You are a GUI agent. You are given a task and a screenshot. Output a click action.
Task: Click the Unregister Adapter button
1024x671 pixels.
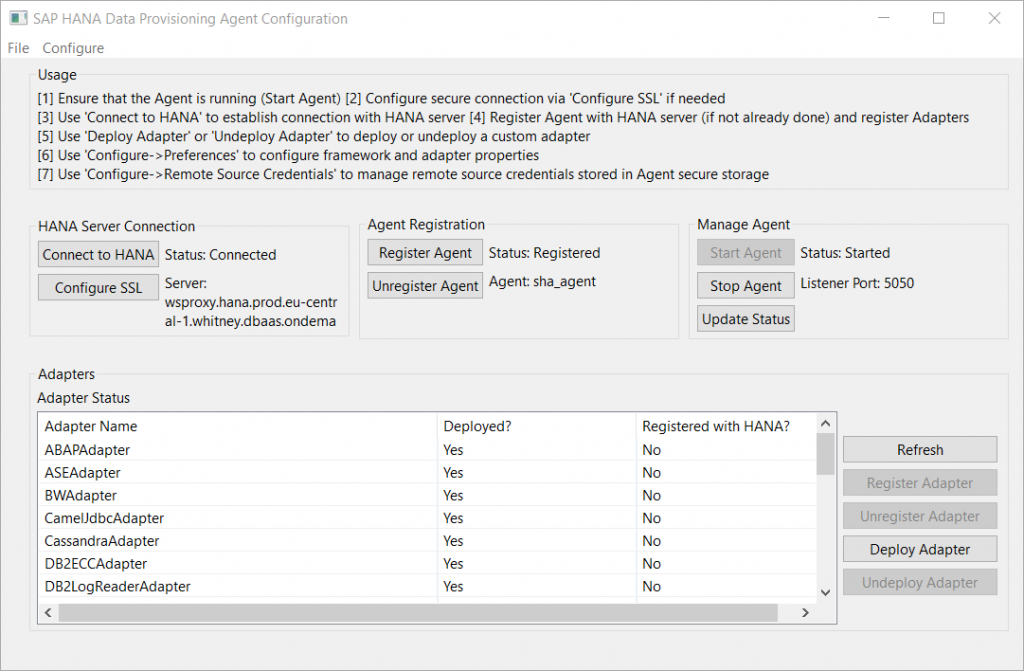pyautogui.click(x=920, y=516)
